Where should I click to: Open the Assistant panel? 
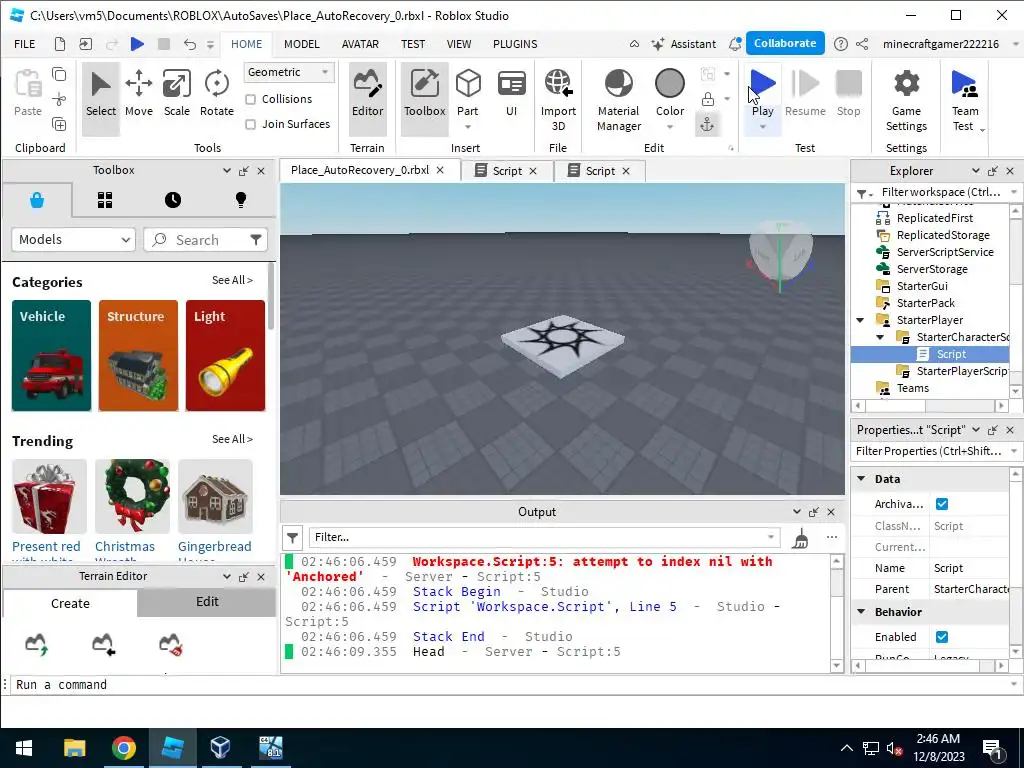point(684,44)
